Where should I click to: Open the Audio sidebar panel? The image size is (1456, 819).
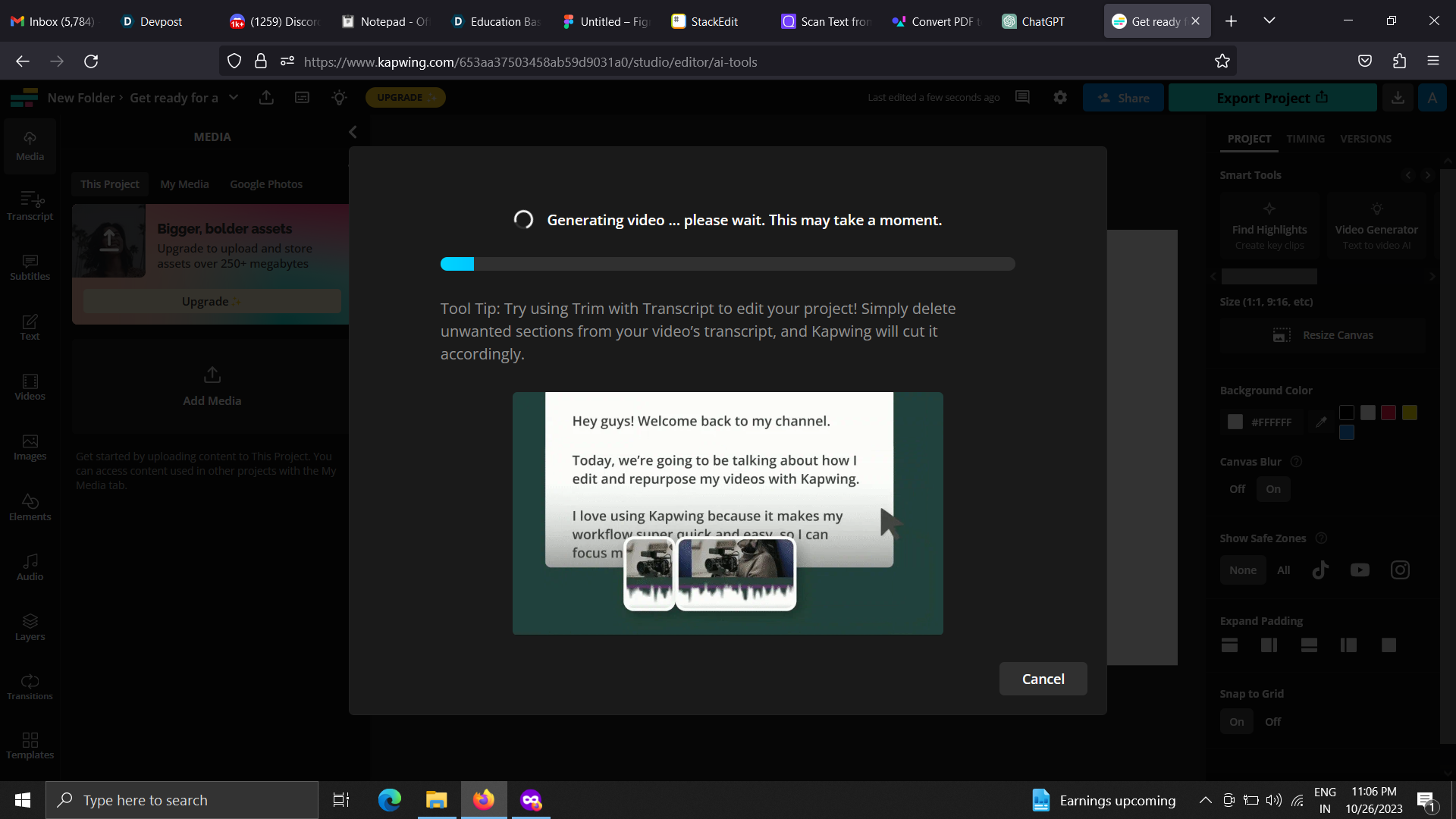point(30,566)
